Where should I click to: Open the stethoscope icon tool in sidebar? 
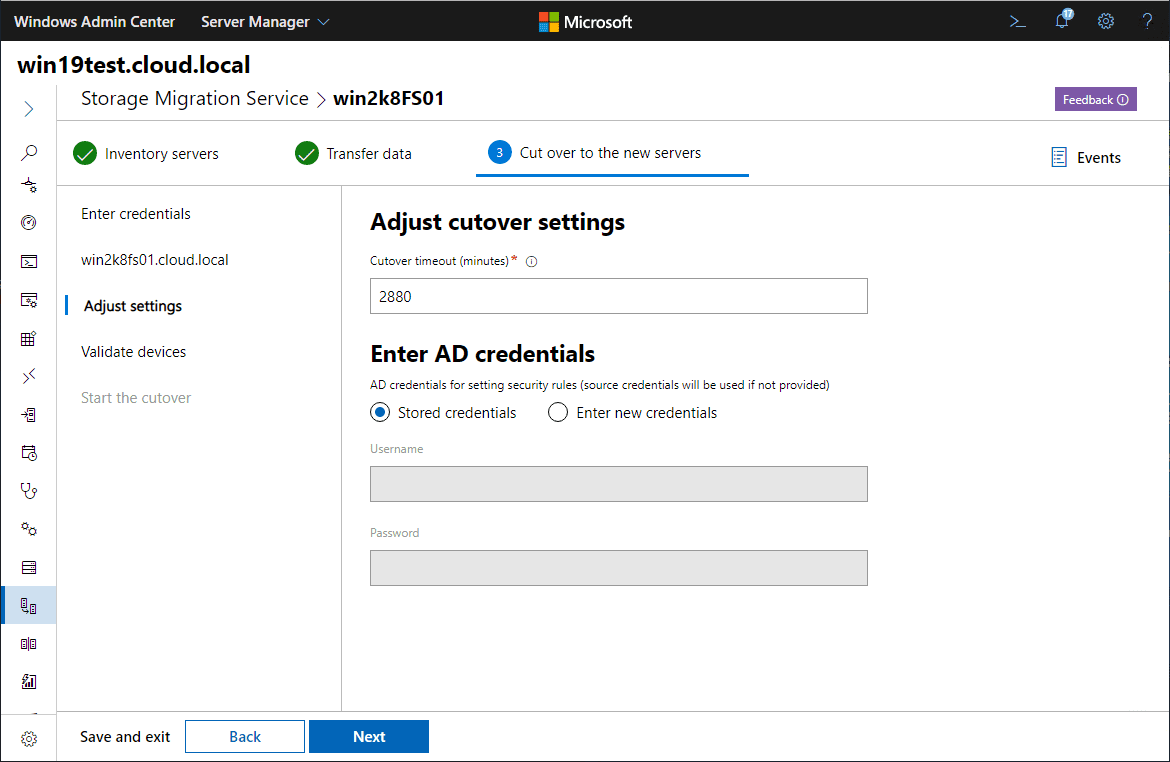(29, 491)
